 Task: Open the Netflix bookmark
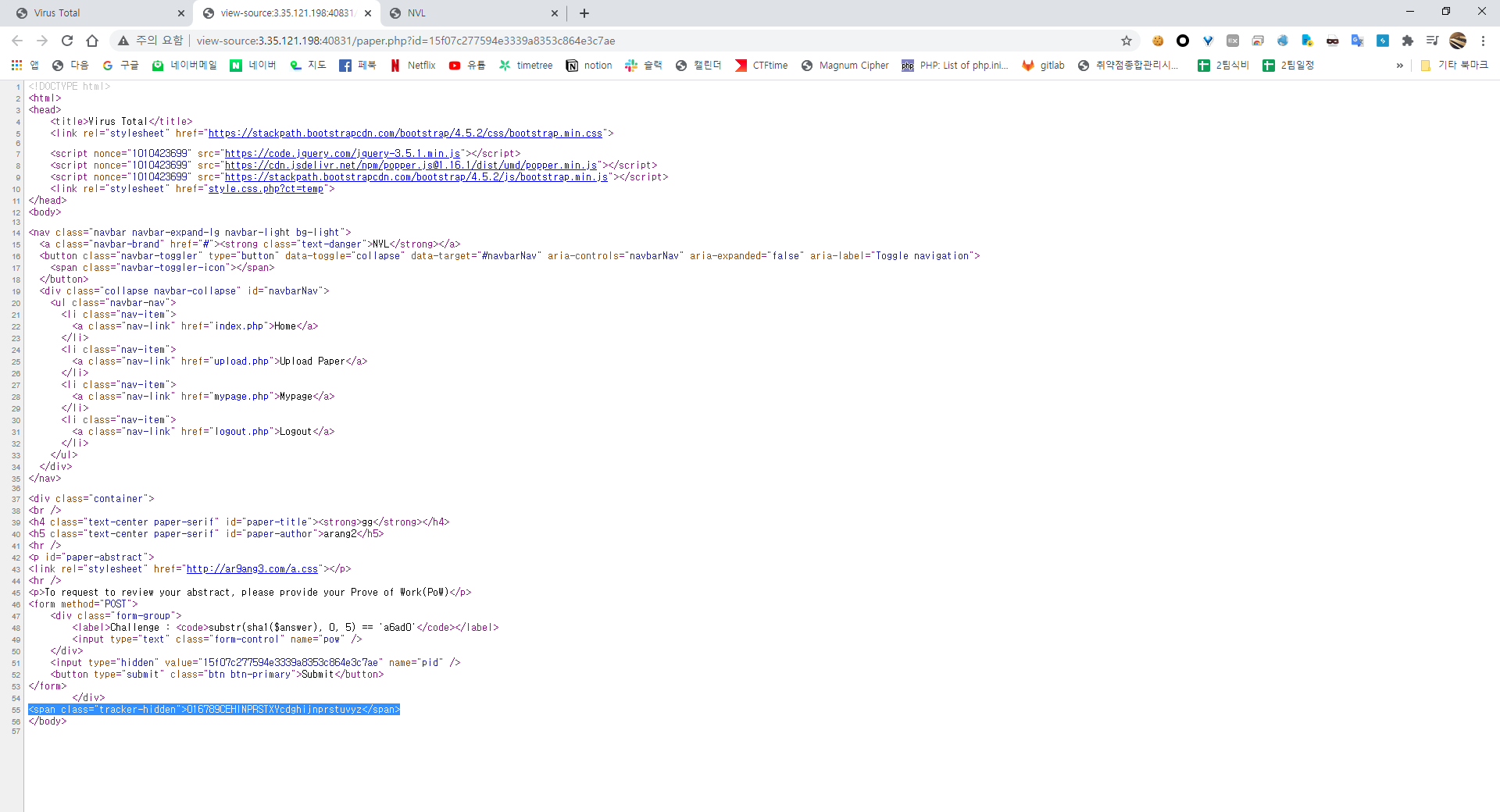(413, 66)
